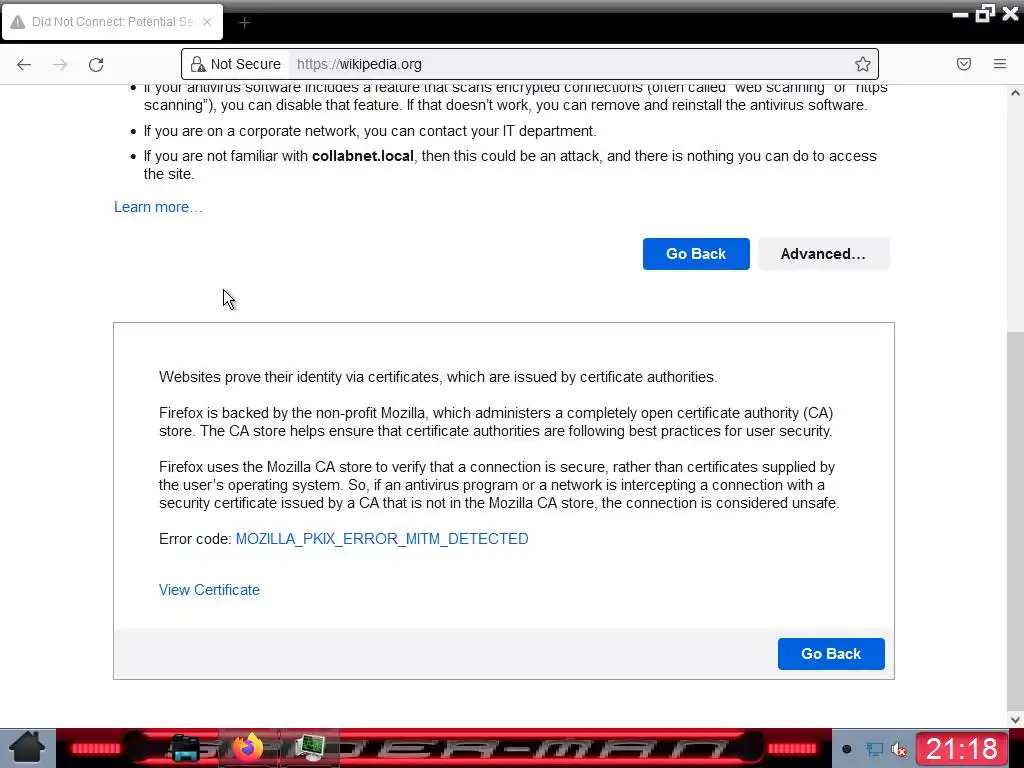This screenshot has width=1024, height=768.
Task: Click the tab warning triangle icon
Action: pos(18,22)
